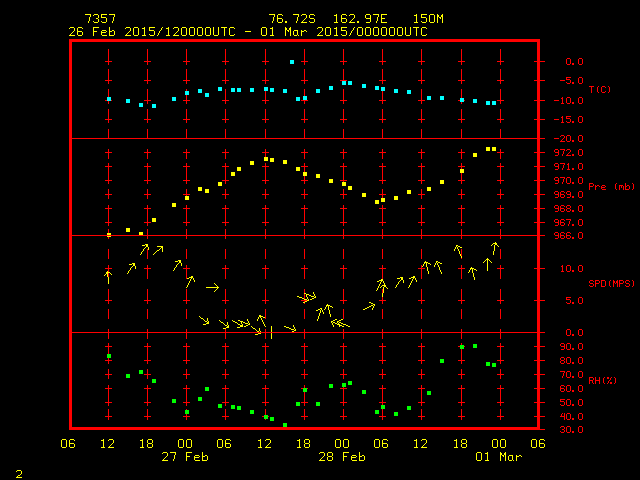Screen dimensions: 640x480
Task: Select the 10.0 wind speed tick
Action: click(571, 269)
